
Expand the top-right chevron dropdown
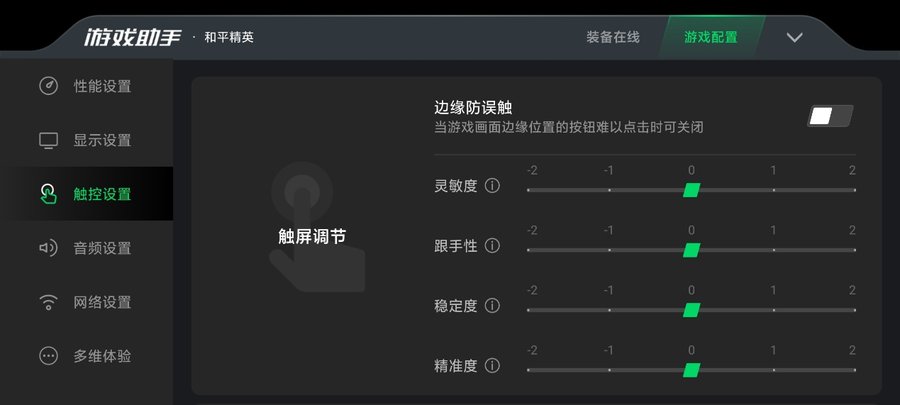[x=794, y=38]
